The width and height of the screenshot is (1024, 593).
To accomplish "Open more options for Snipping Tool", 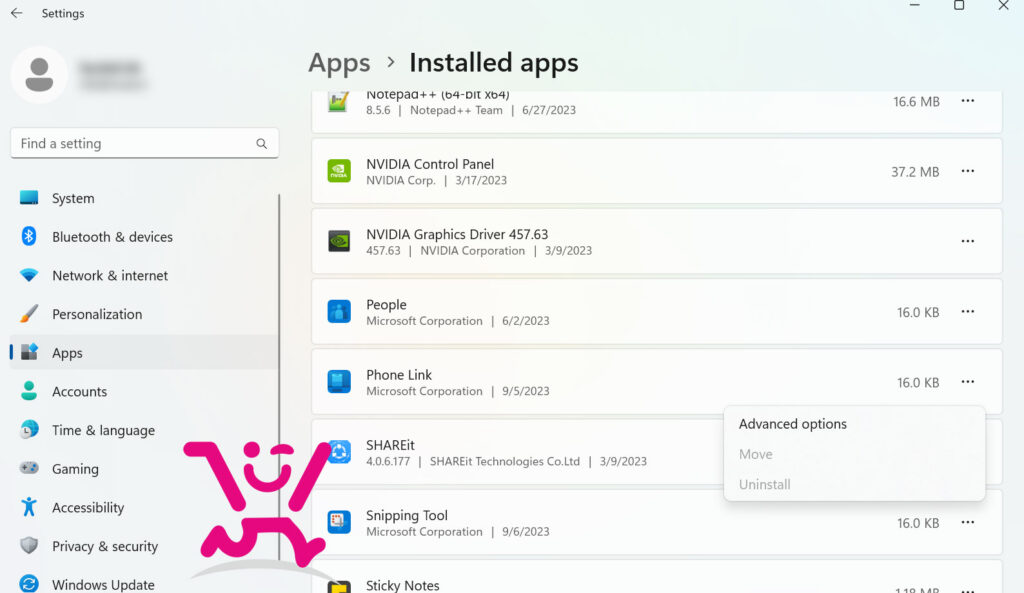I will tap(967, 522).
